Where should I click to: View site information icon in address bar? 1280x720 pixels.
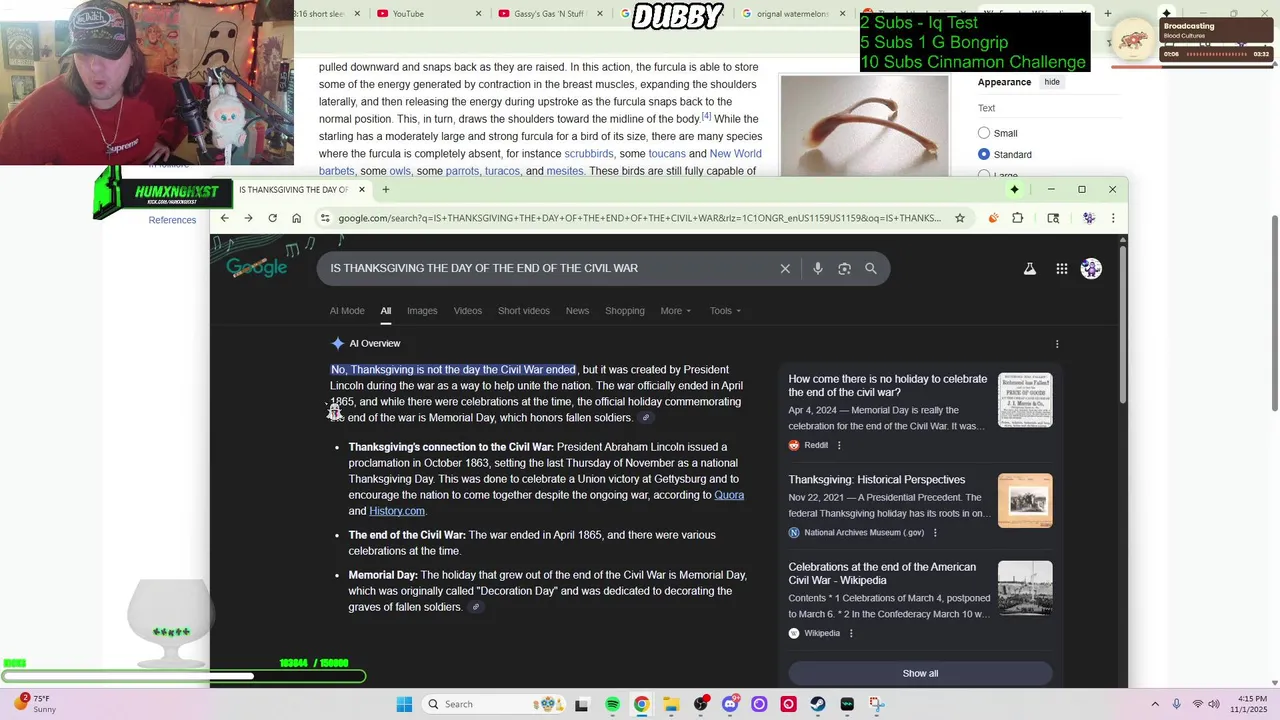(x=325, y=218)
